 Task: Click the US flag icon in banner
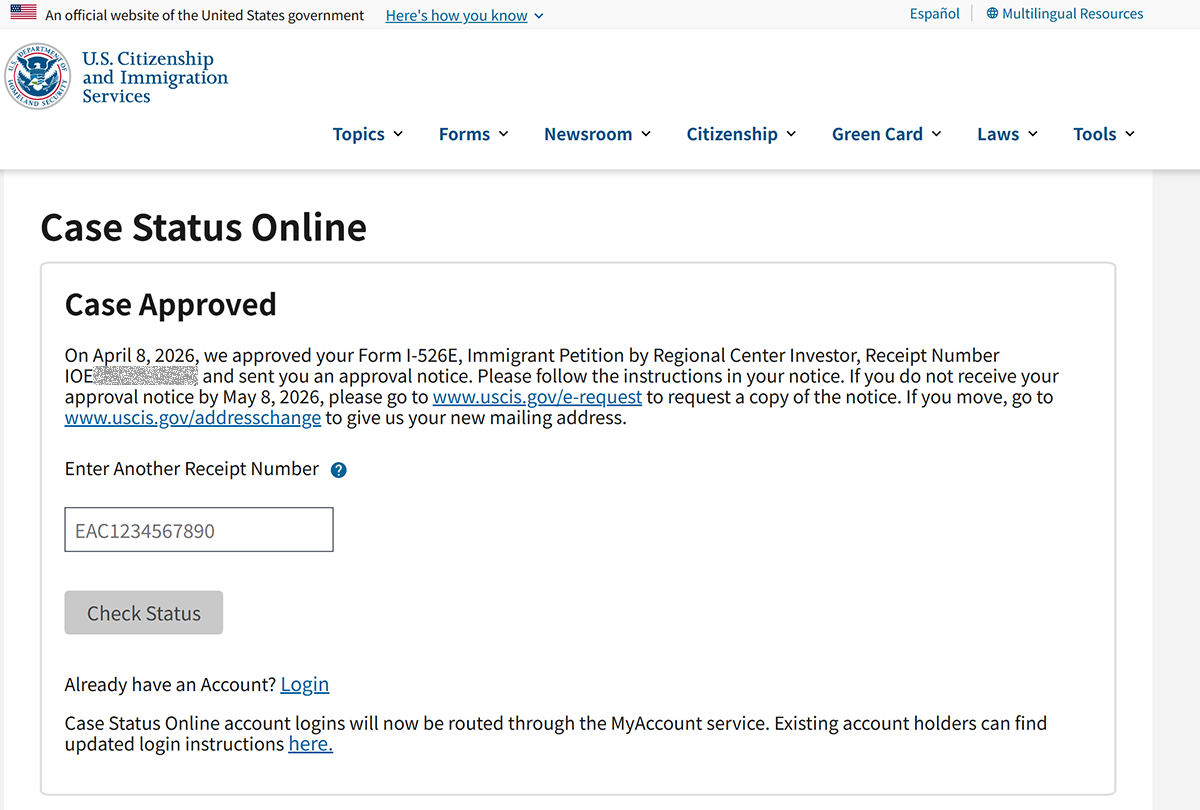pos(23,13)
